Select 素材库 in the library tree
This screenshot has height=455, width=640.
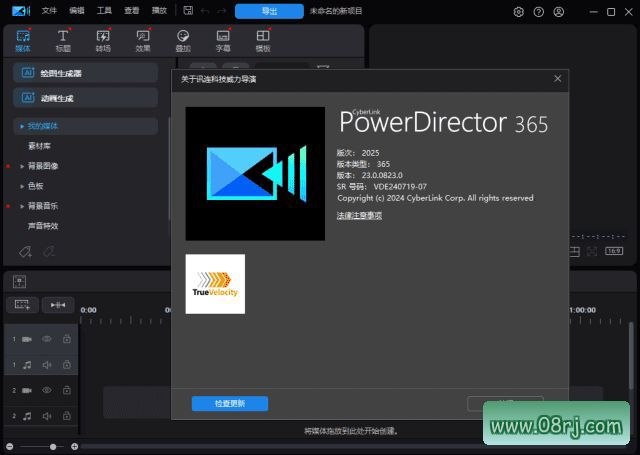pos(39,146)
